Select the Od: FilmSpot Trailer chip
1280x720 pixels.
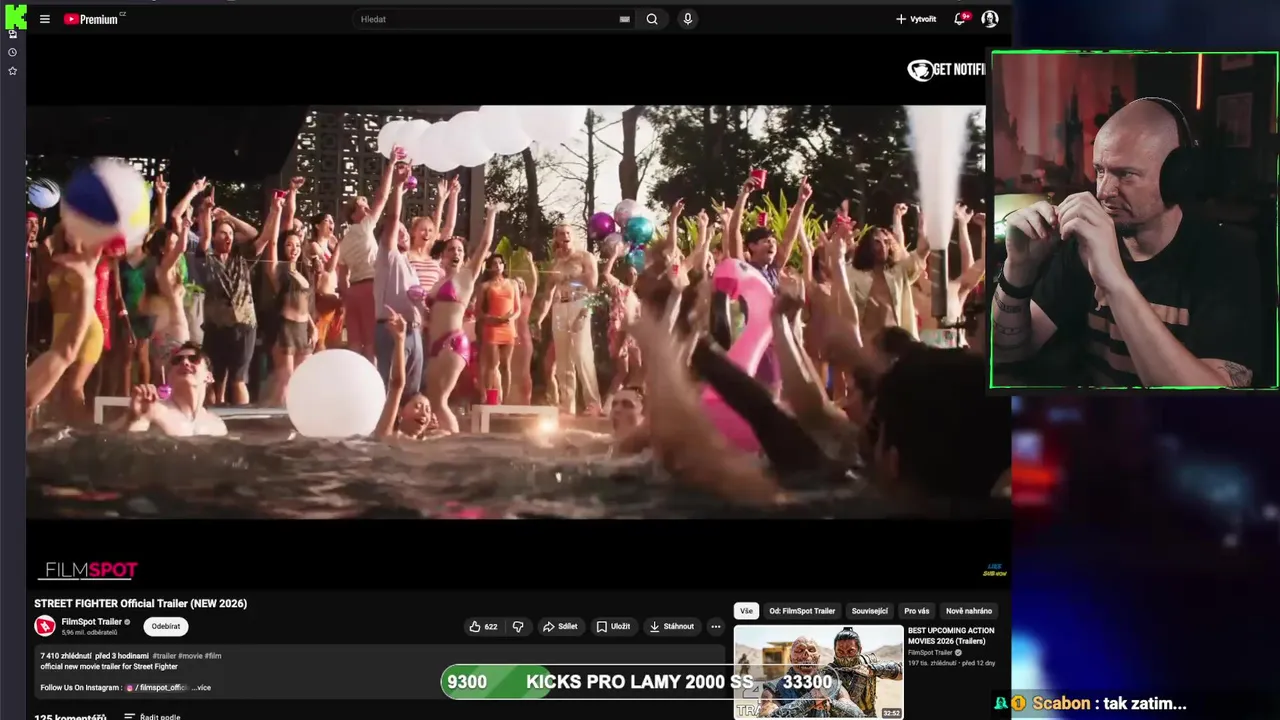pos(802,611)
